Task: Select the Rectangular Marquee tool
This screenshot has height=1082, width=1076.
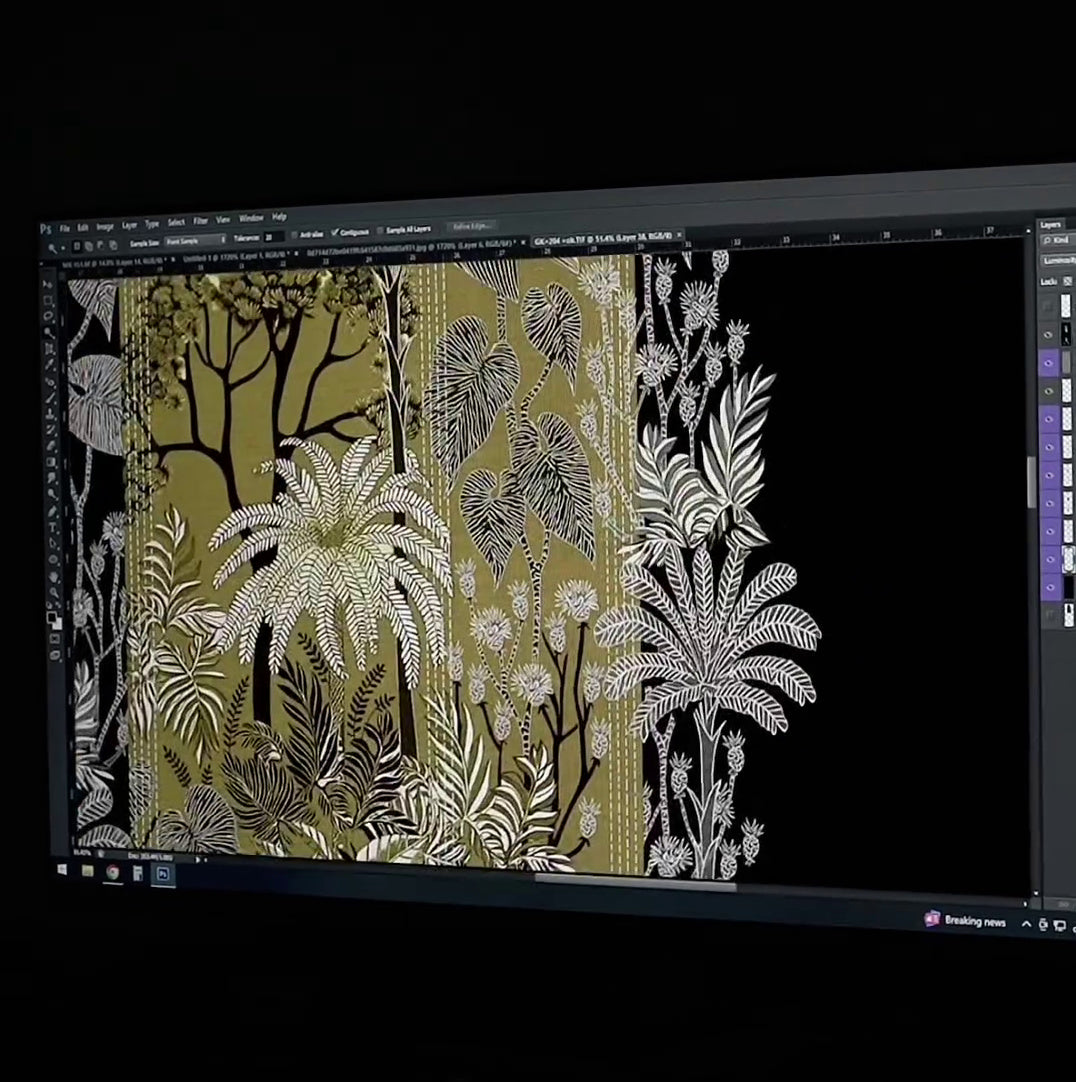Action: (x=48, y=300)
